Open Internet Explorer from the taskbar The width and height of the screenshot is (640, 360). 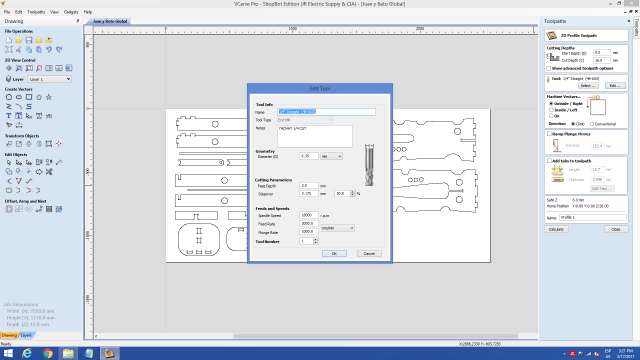[x=27, y=353]
